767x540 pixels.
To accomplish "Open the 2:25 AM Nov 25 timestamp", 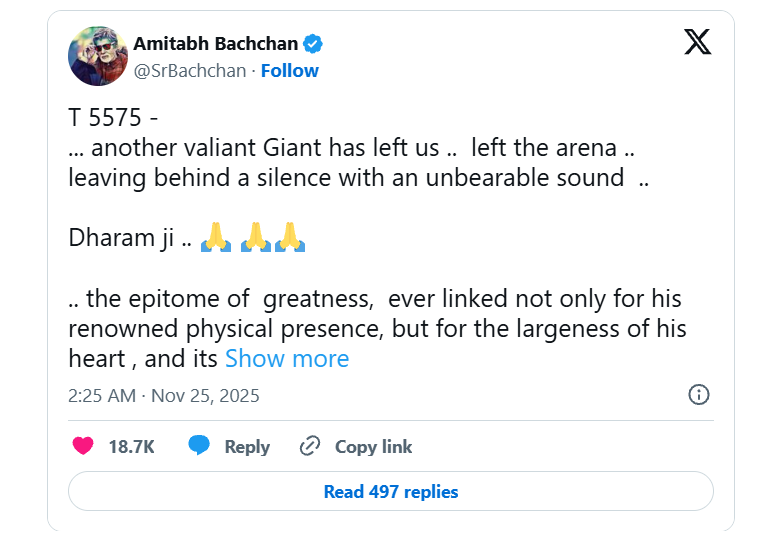I will [163, 395].
